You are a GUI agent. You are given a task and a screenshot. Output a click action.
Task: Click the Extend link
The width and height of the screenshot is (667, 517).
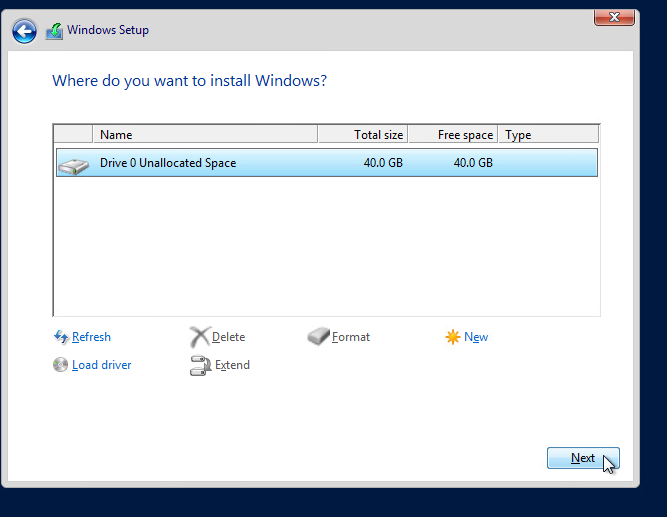[x=232, y=365]
